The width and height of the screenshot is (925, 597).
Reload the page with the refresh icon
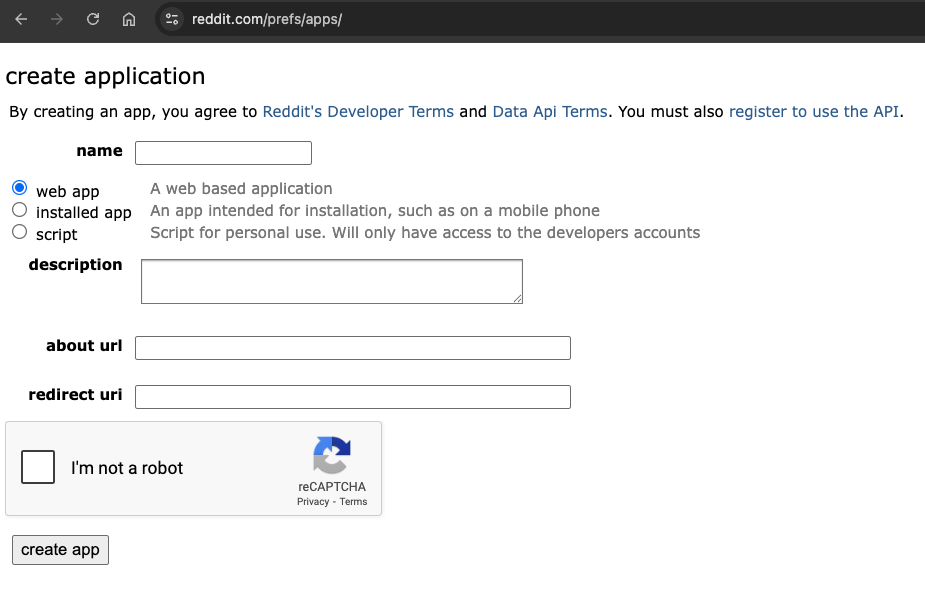point(93,19)
